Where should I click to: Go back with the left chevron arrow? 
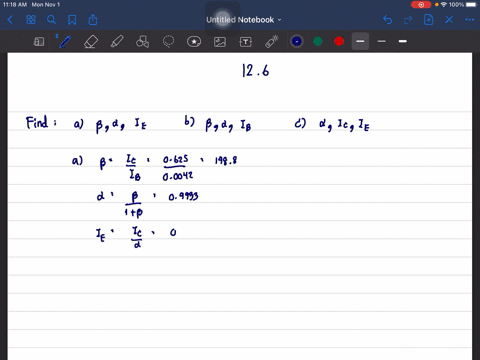click(10, 20)
